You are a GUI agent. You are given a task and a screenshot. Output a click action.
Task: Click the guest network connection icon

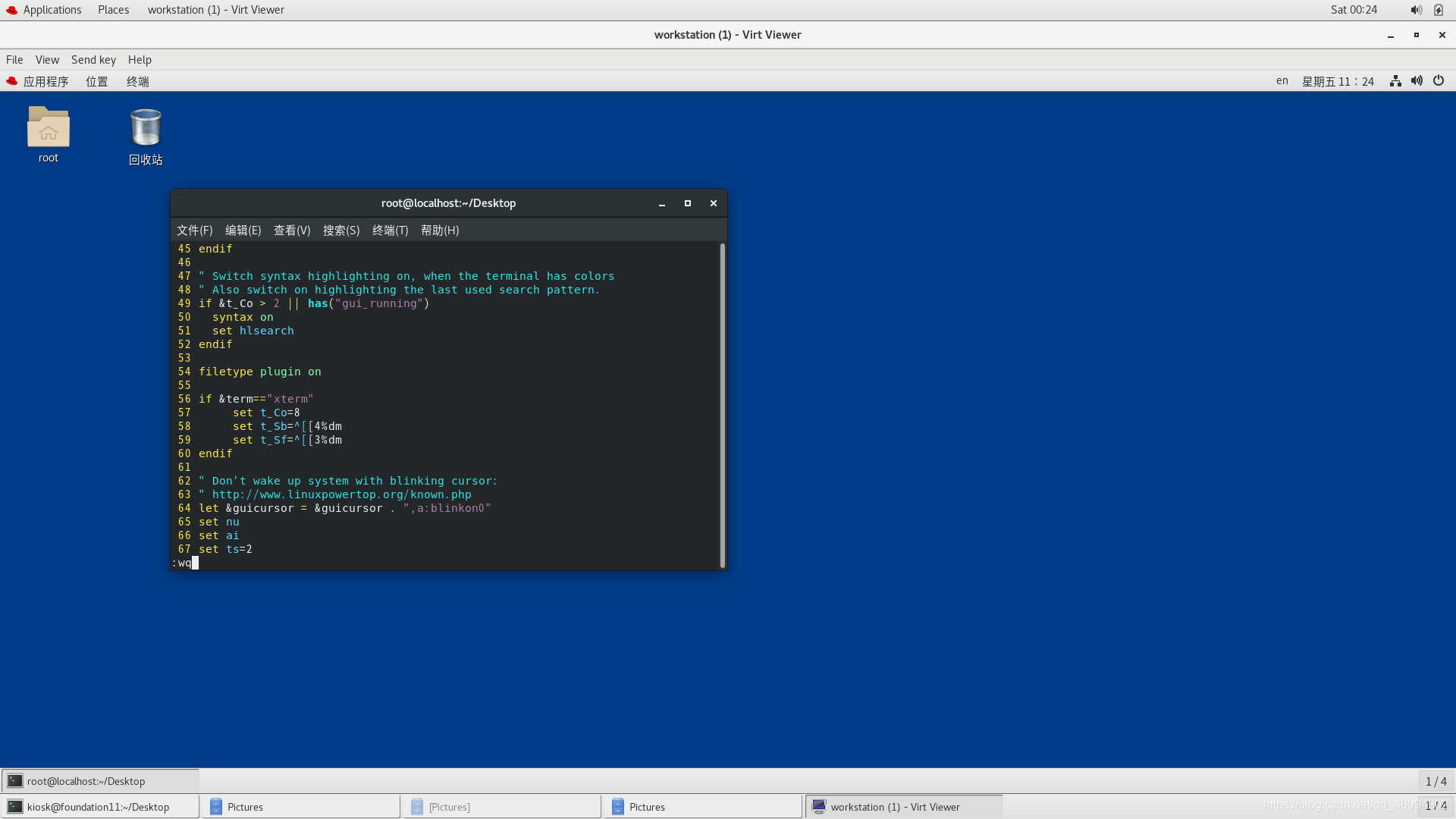[1395, 81]
